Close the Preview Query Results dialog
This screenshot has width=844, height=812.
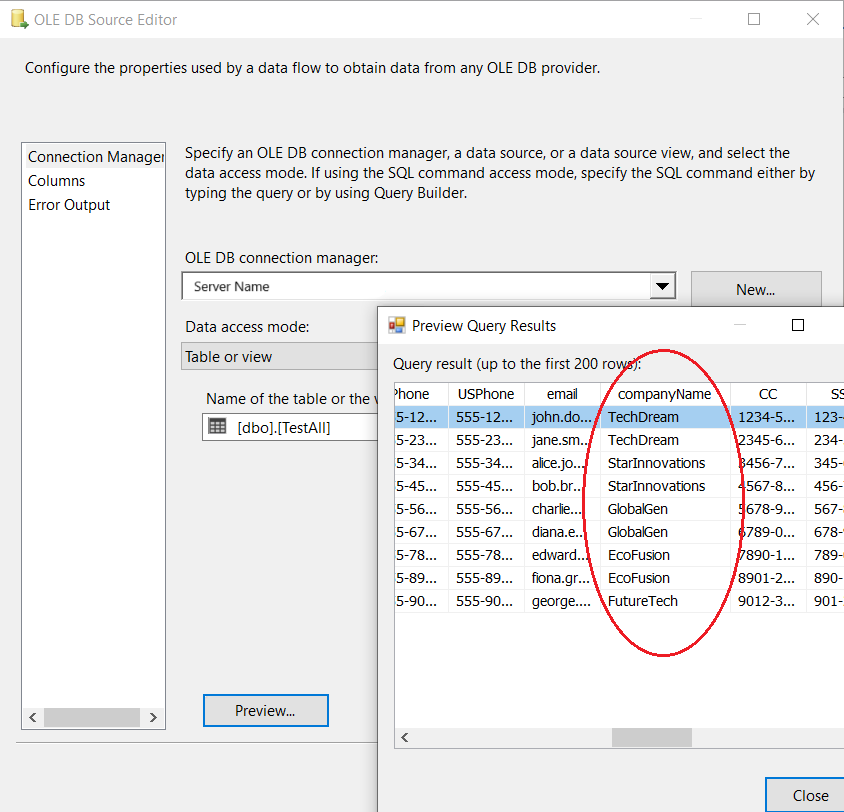pos(809,795)
